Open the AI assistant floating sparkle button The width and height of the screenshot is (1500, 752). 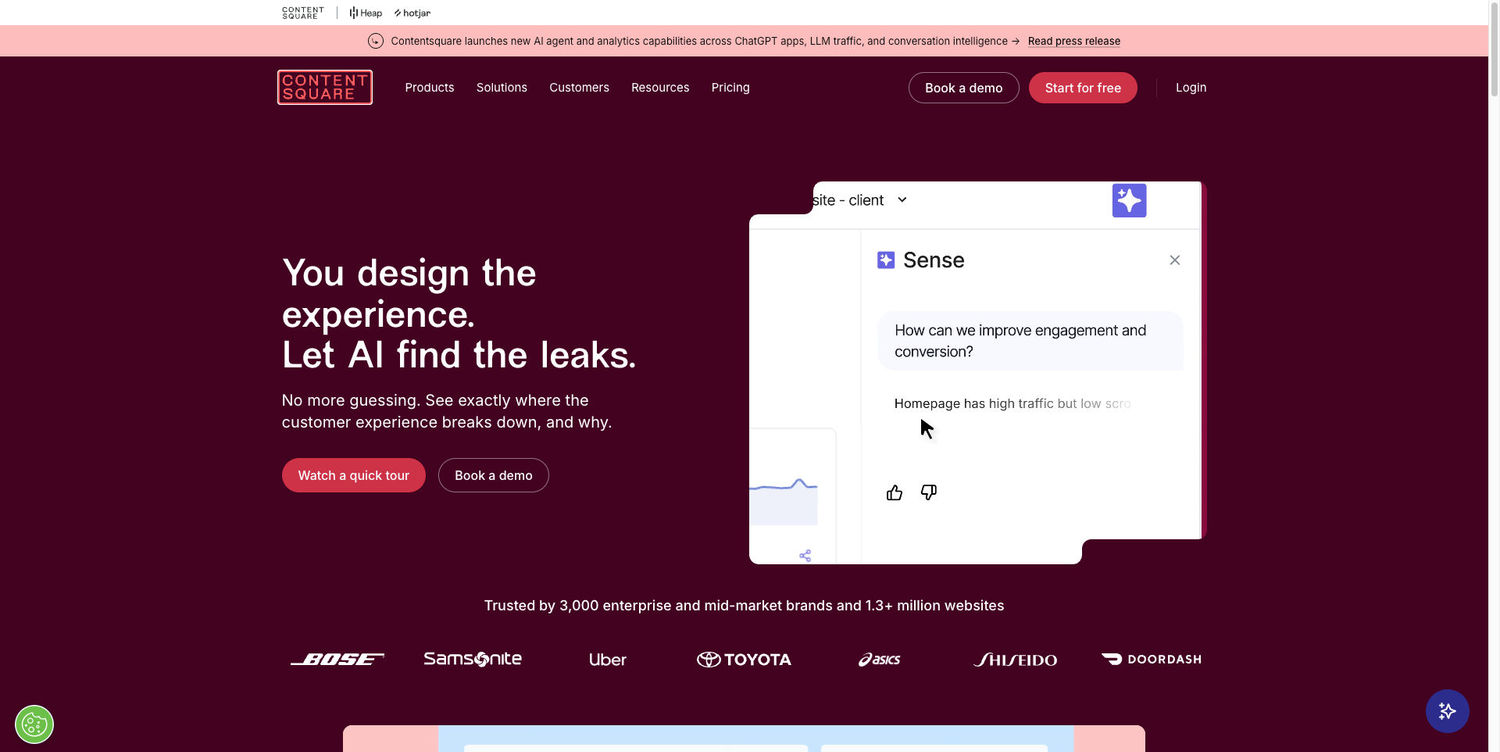click(1447, 711)
